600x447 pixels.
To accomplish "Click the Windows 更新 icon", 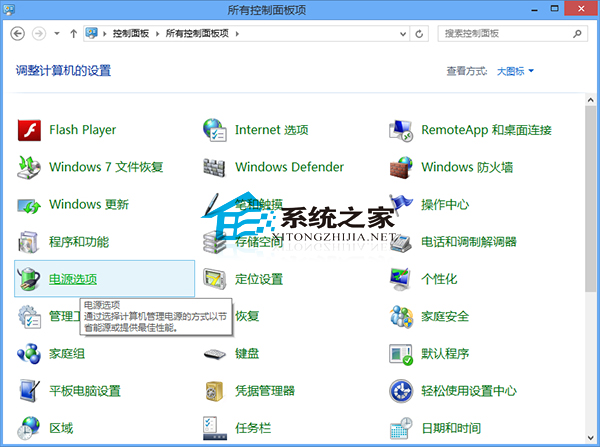I will click(29, 204).
